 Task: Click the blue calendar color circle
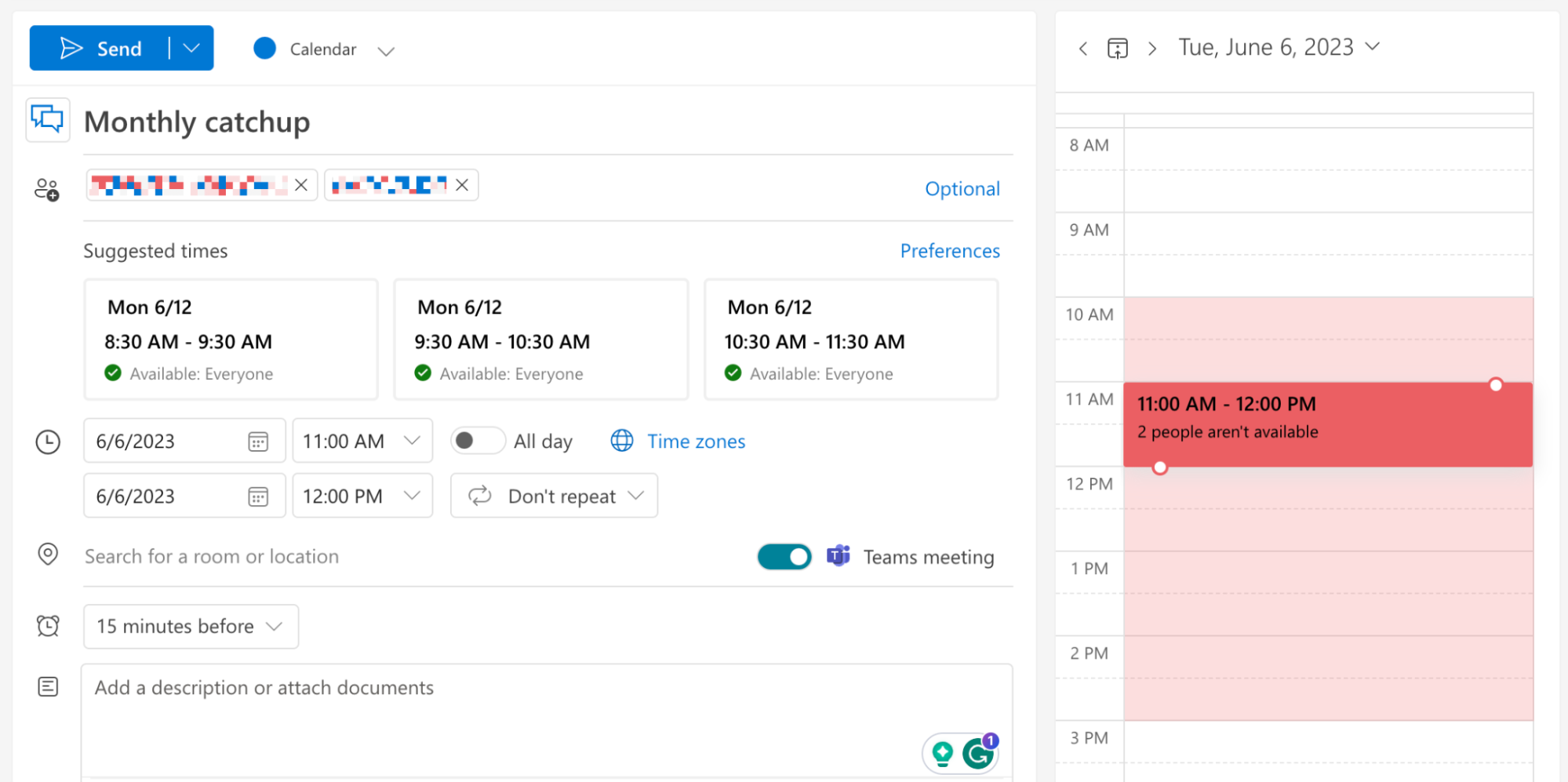(x=265, y=49)
